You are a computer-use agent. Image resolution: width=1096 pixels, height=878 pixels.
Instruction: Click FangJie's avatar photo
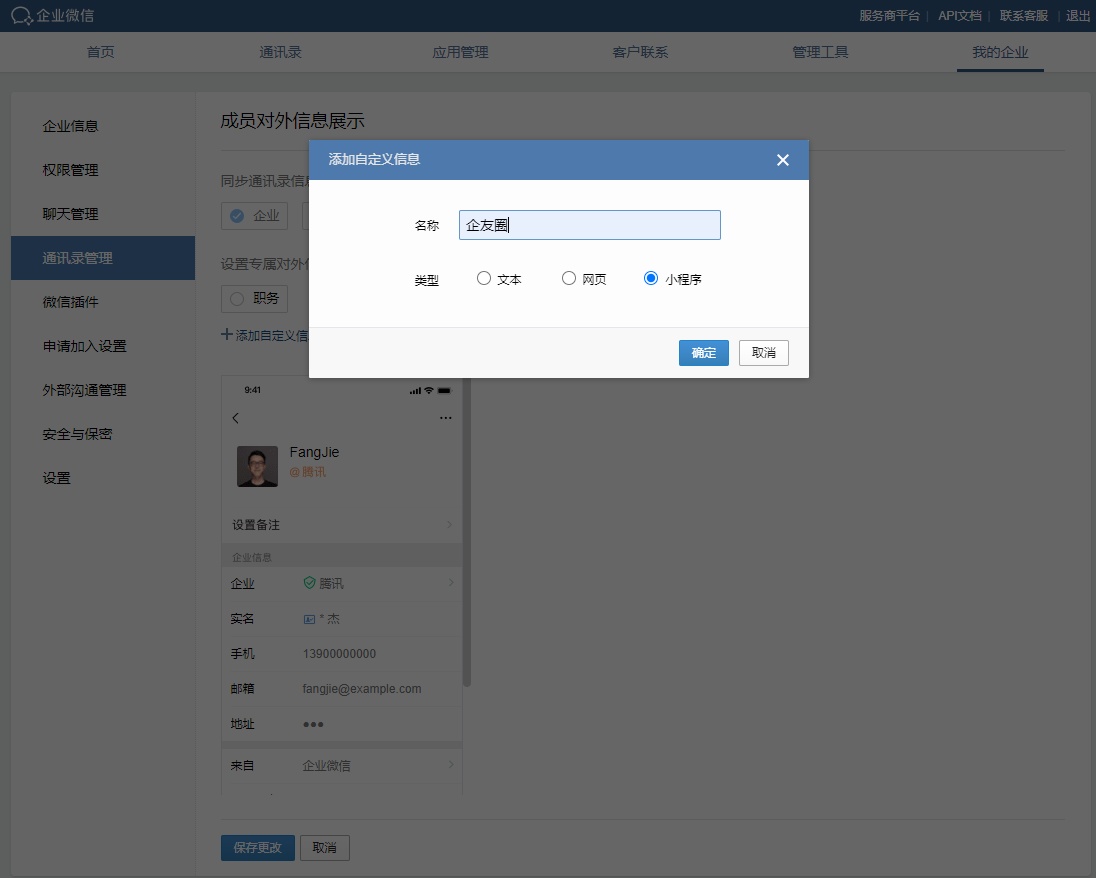tap(257, 466)
